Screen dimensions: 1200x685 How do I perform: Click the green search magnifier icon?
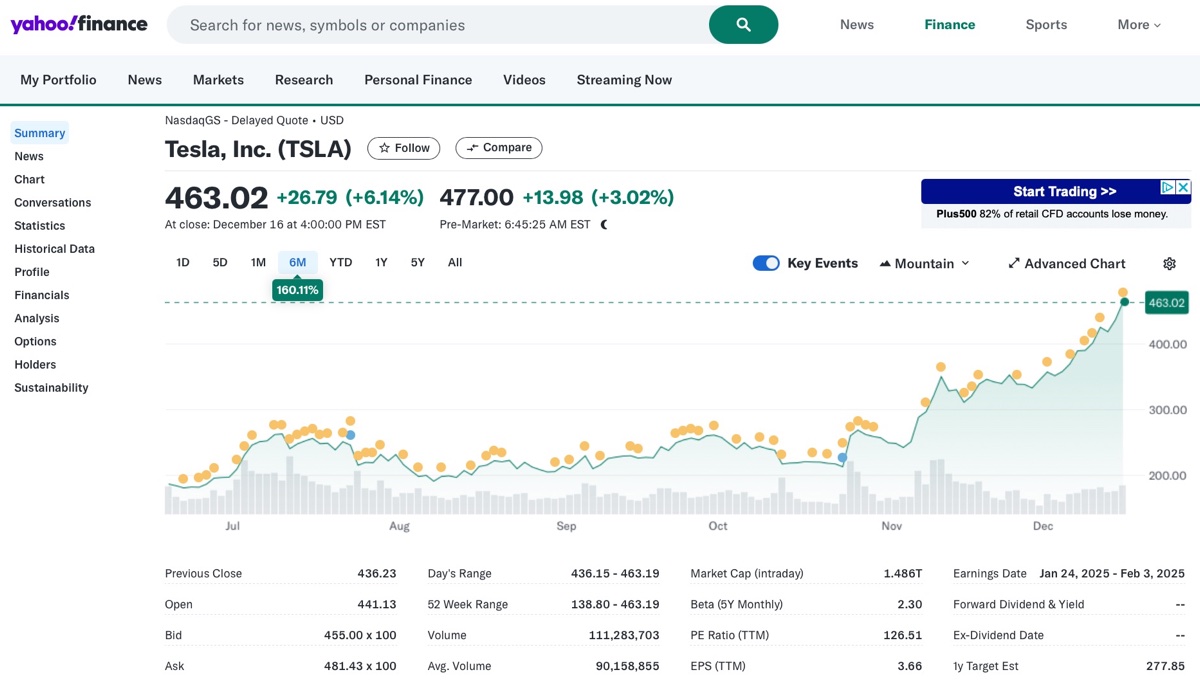743,24
